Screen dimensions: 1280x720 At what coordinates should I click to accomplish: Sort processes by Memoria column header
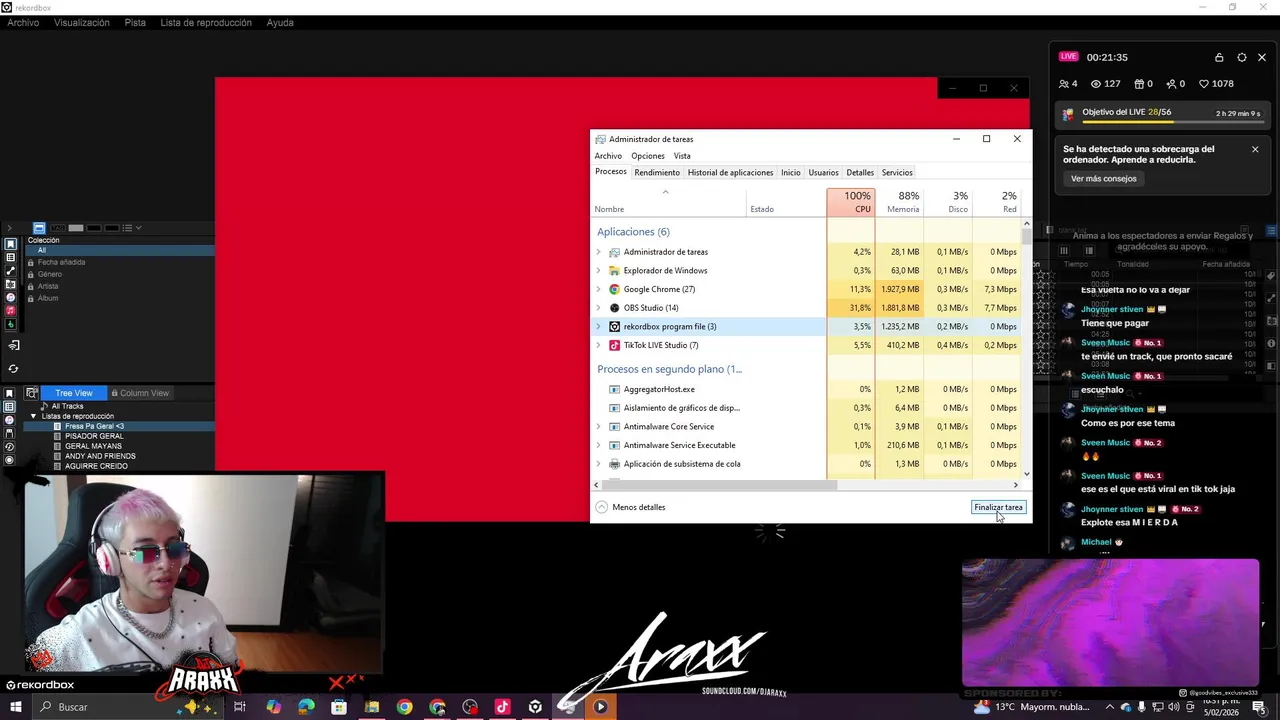tap(900, 202)
